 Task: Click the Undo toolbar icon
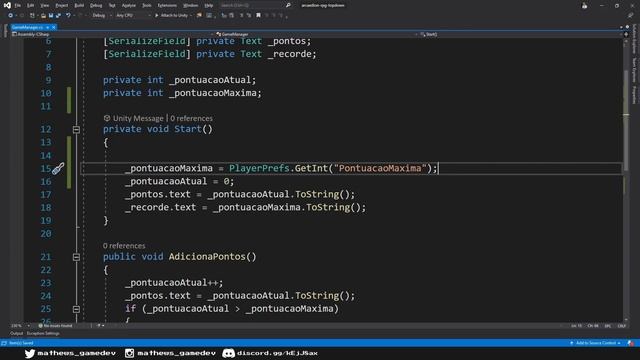tap(68, 16)
